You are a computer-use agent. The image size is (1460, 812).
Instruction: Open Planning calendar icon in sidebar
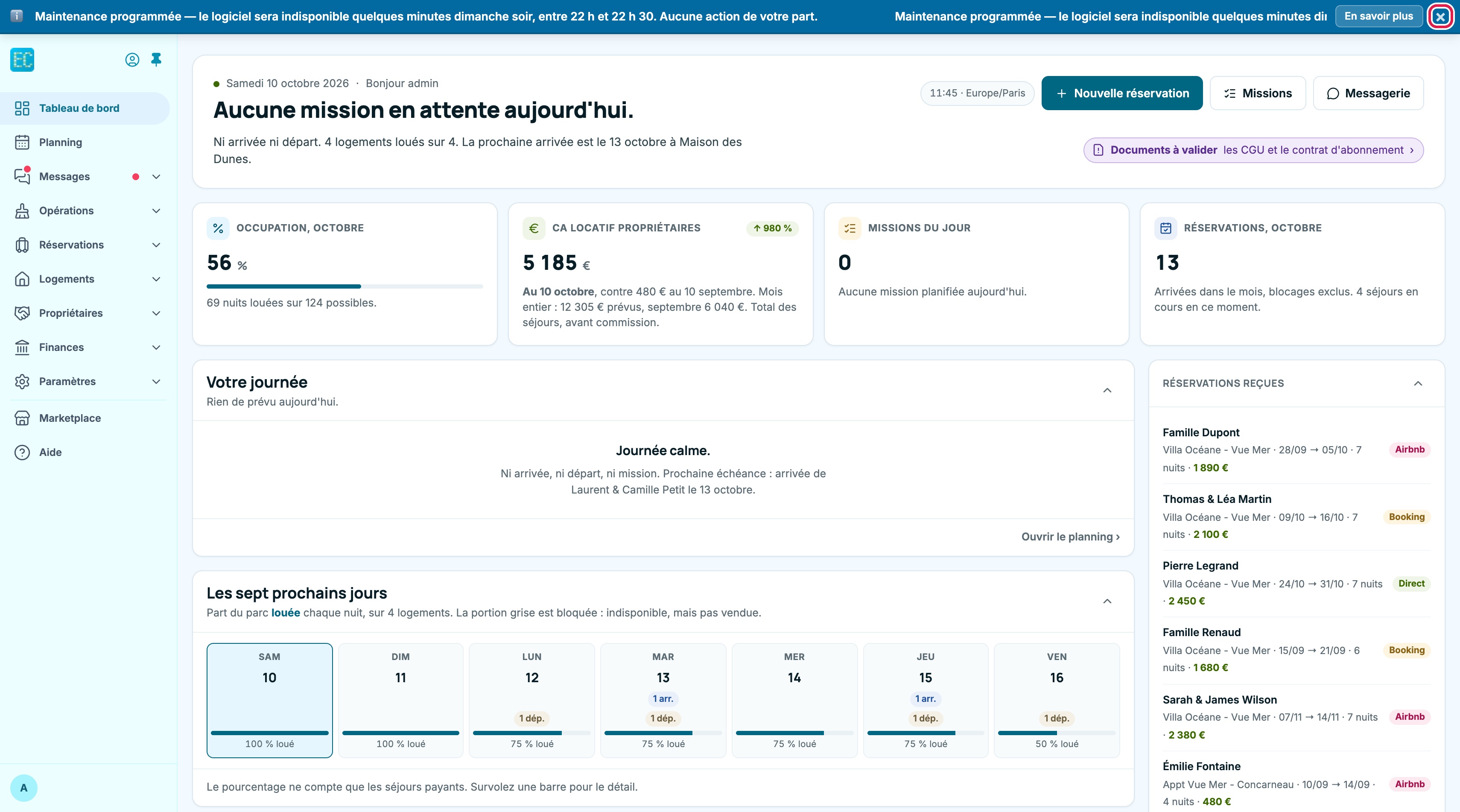pos(22,142)
